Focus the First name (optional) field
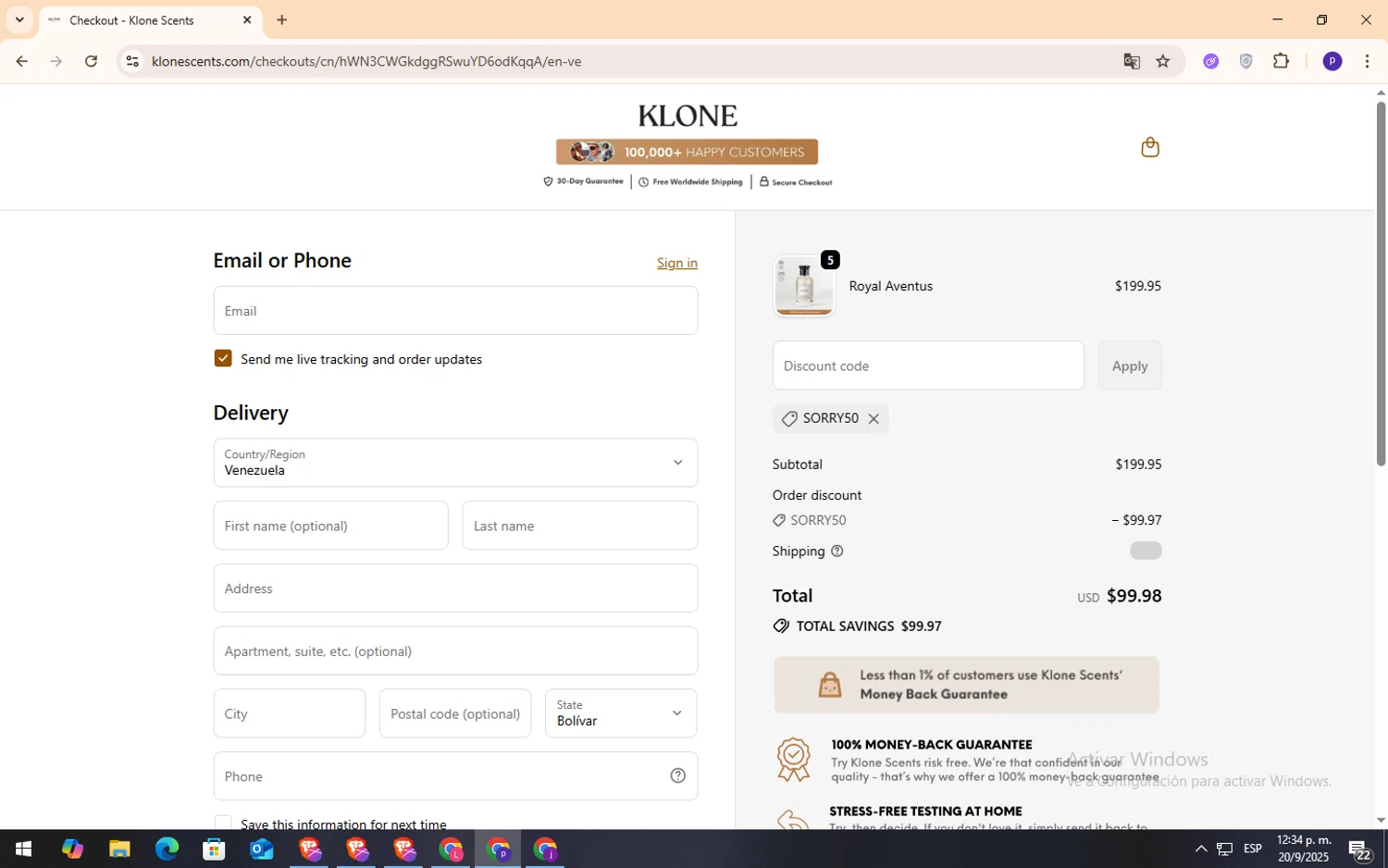Image resolution: width=1388 pixels, height=868 pixels. [330, 526]
